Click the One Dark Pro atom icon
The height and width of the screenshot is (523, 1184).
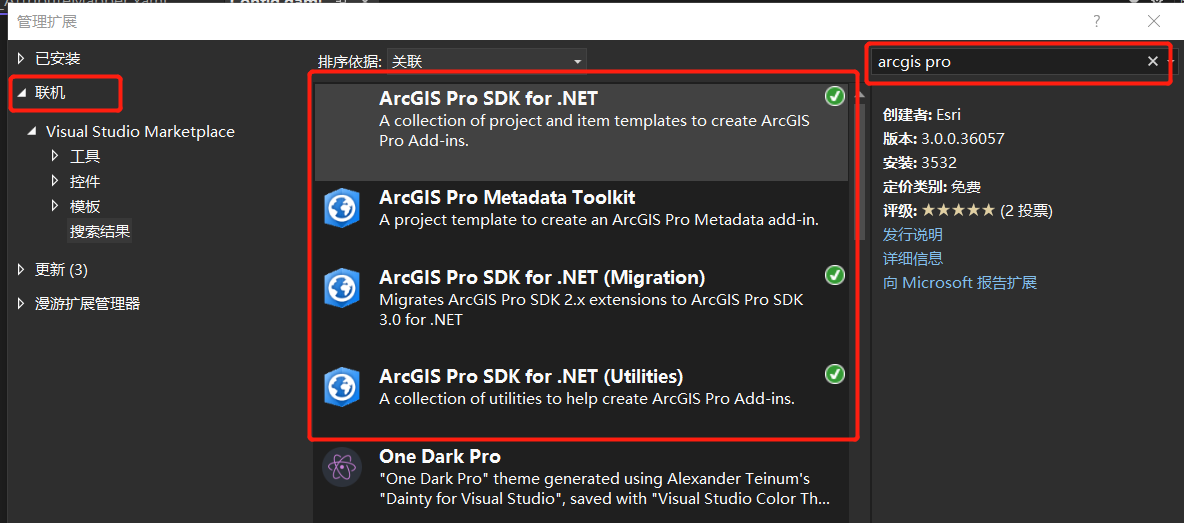click(341, 466)
